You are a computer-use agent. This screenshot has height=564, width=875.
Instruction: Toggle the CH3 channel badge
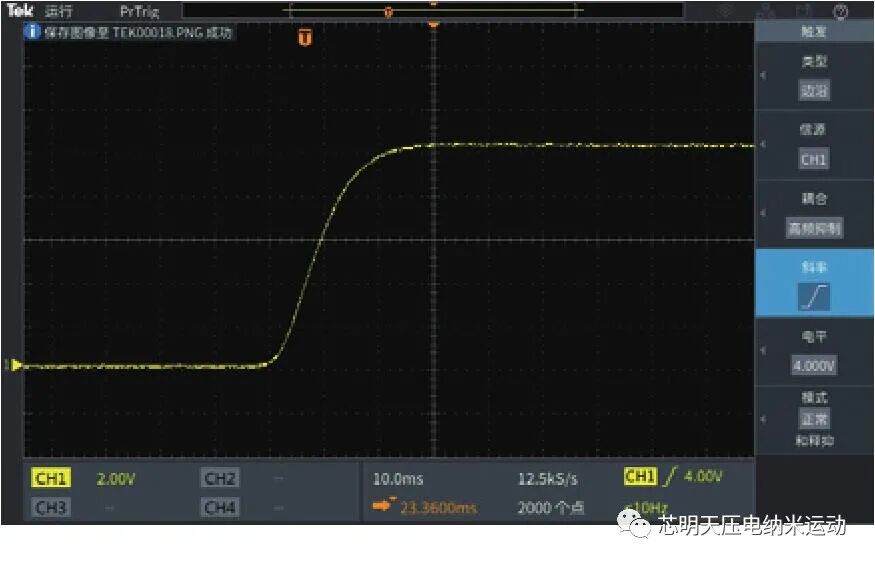[x=51, y=507]
